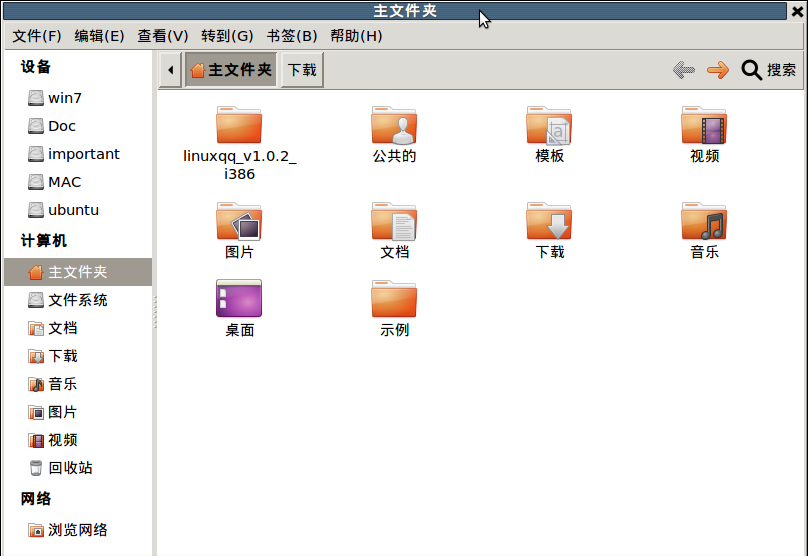Open the 视频 folder icon in main pane
Viewport: 808px width, 556px height.
pos(704,125)
